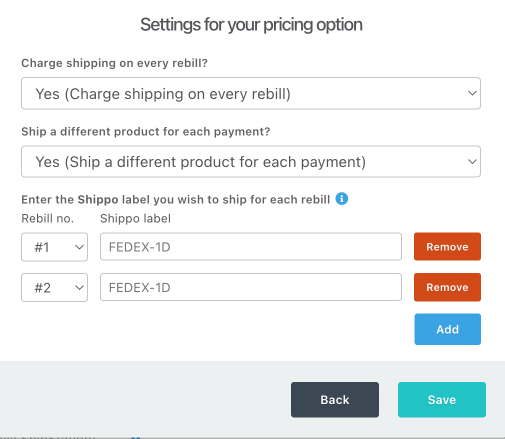Click the 'Charge shipping on every rebill?' label
This screenshot has height=439, width=505.
[x=114, y=63]
